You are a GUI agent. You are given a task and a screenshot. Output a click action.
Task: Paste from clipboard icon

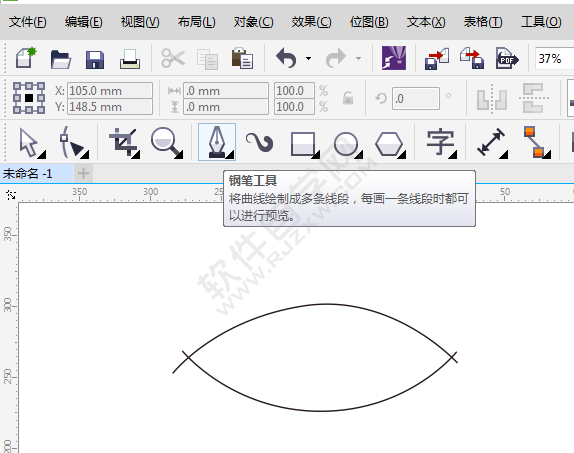click(x=242, y=58)
